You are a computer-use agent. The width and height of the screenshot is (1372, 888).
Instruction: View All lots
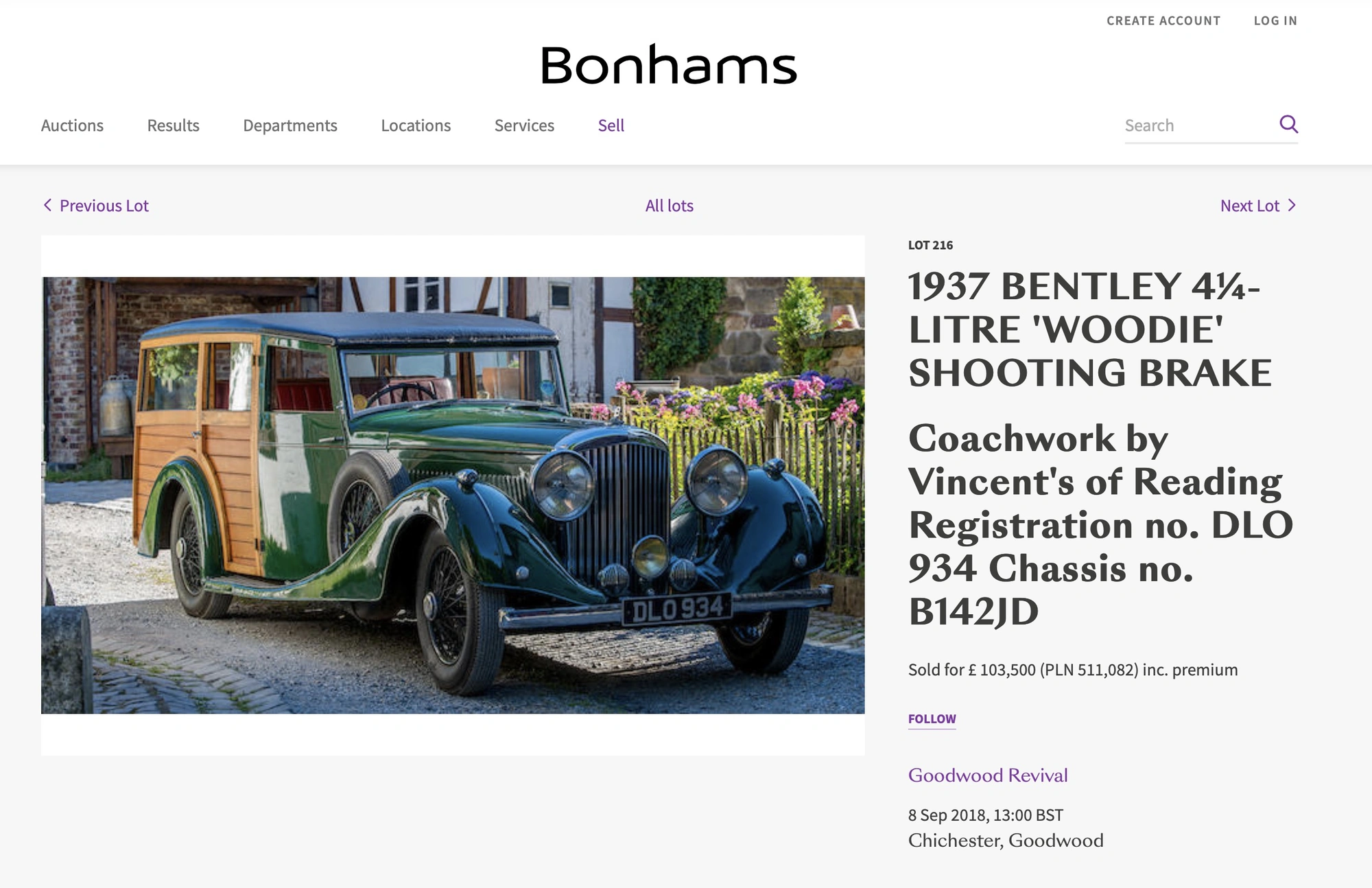[669, 205]
